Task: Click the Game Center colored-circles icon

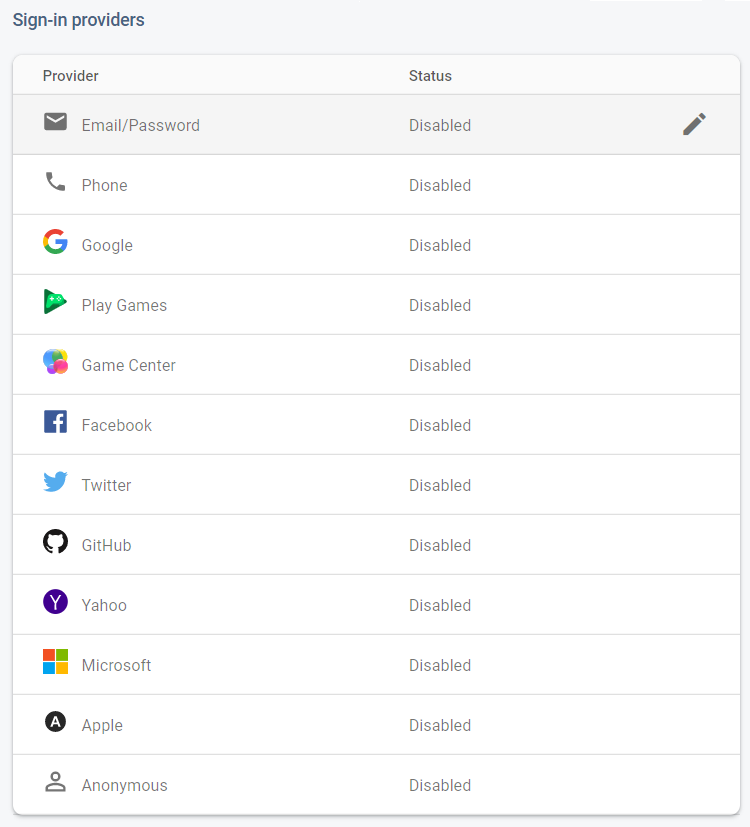Action: [x=56, y=365]
